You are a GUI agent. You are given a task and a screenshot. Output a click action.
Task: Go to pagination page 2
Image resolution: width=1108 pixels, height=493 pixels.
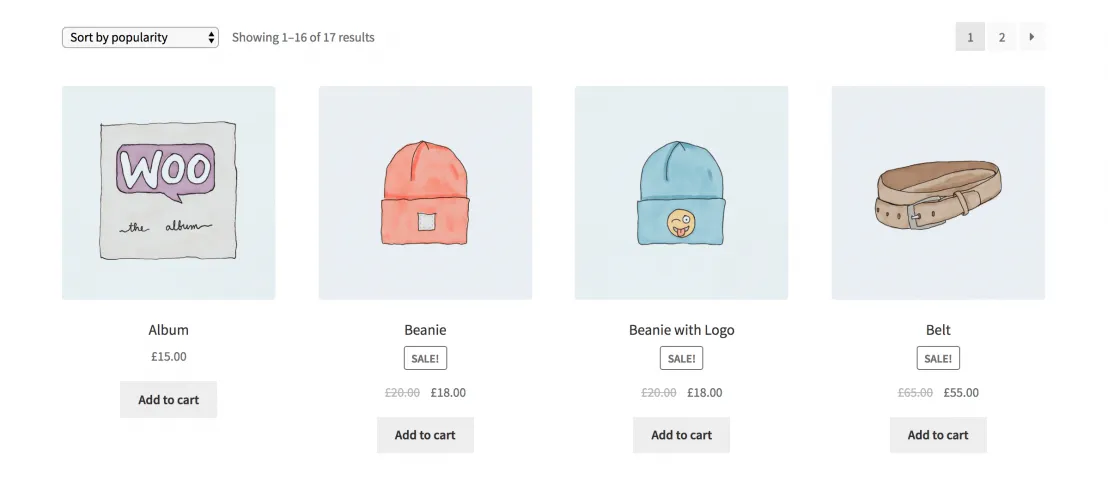pos(1001,37)
